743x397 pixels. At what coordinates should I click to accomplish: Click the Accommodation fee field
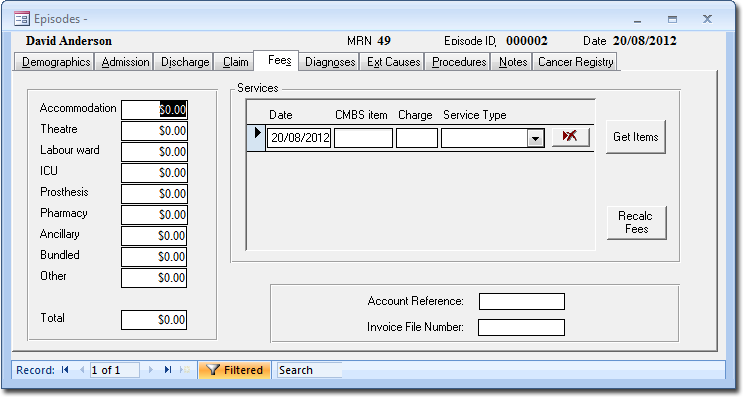click(x=154, y=110)
